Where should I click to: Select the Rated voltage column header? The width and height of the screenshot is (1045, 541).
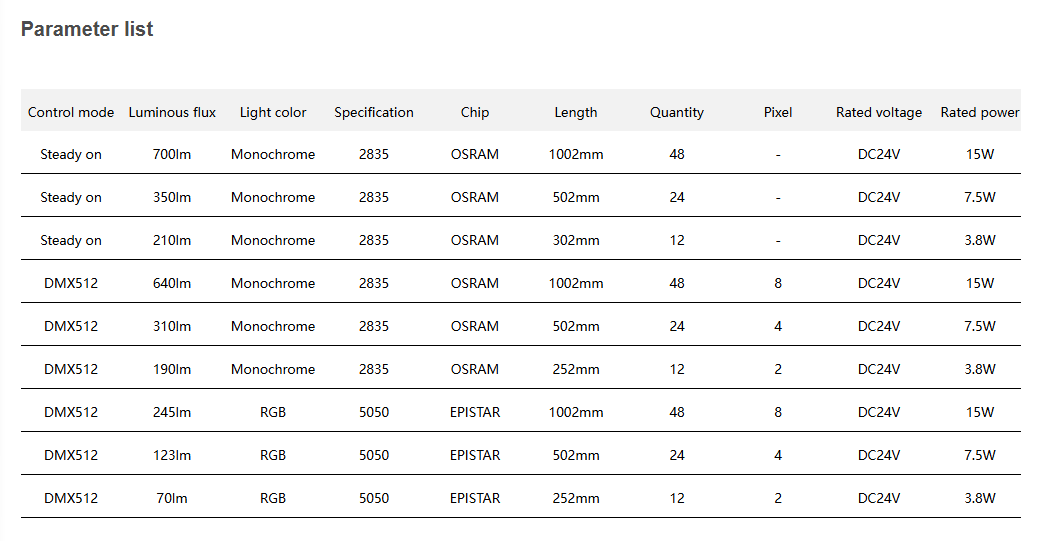click(x=879, y=112)
